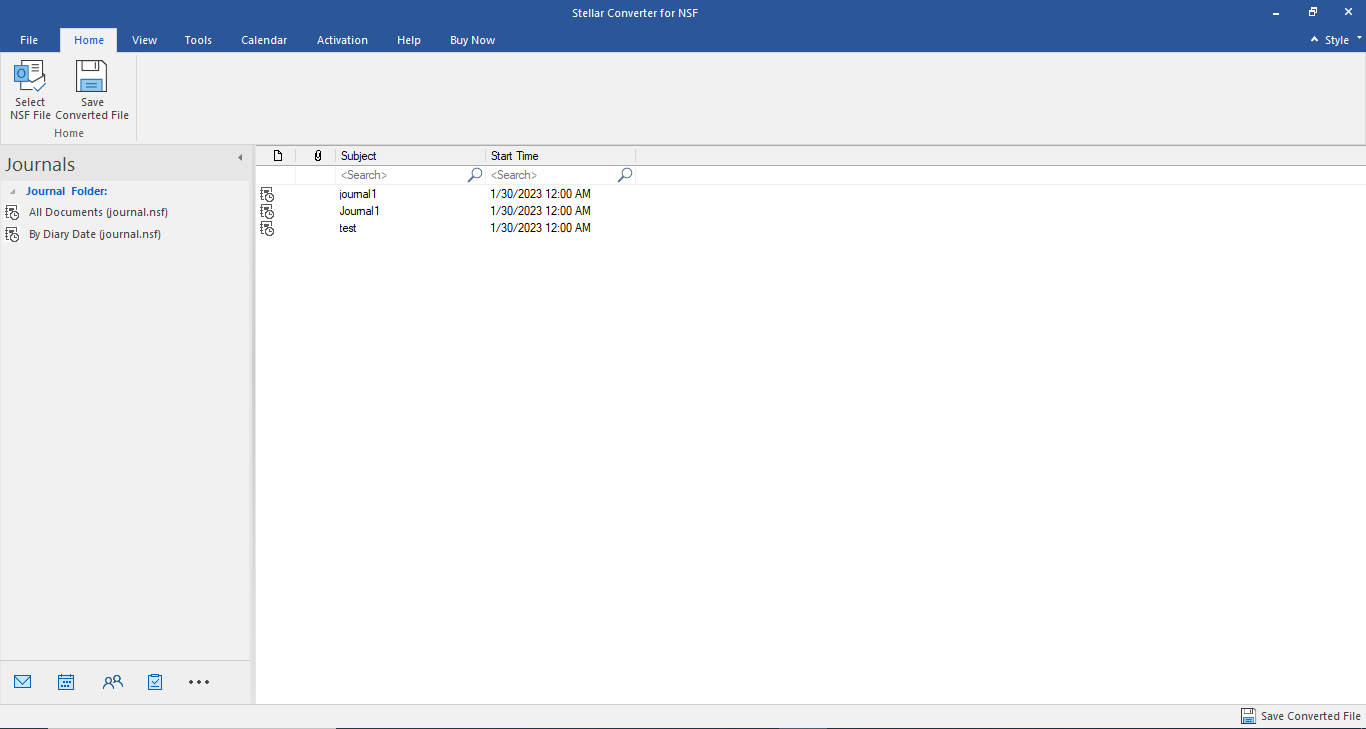Click the journal entry icon for 'journal1' row
This screenshot has width=1366, height=729.
tap(267, 194)
